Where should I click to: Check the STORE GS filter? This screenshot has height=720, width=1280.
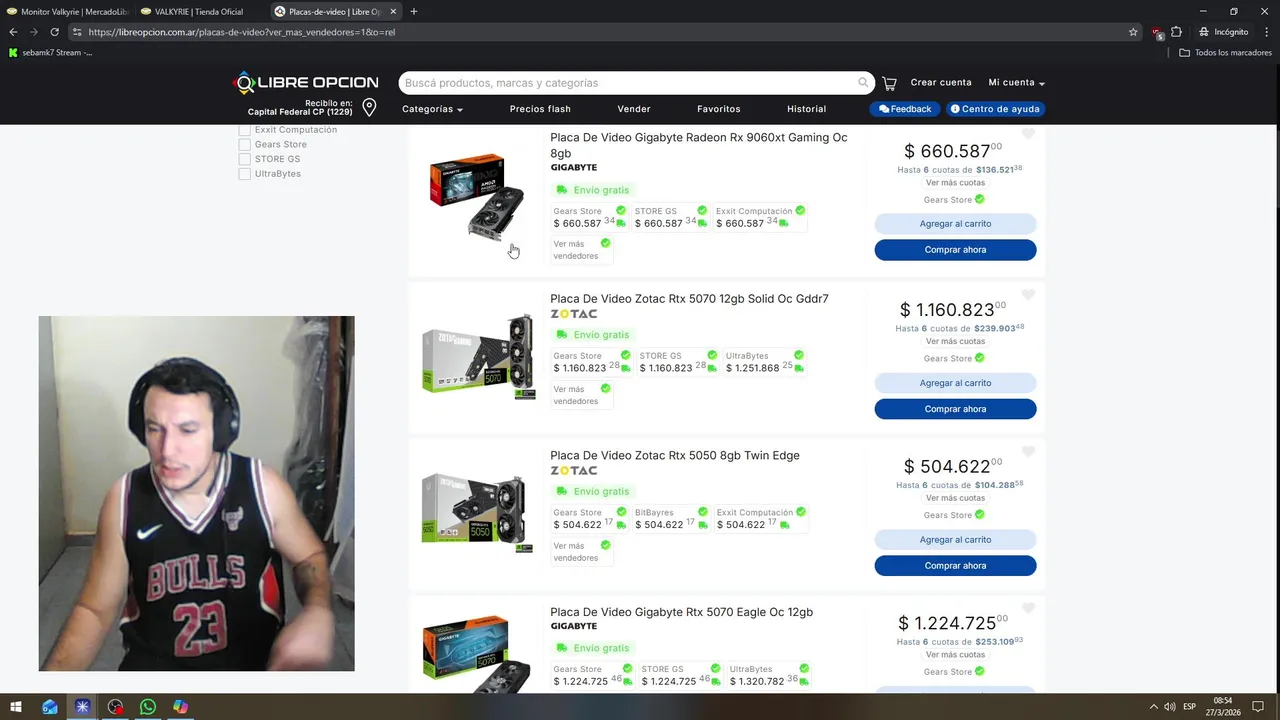[x=245, y=159]
